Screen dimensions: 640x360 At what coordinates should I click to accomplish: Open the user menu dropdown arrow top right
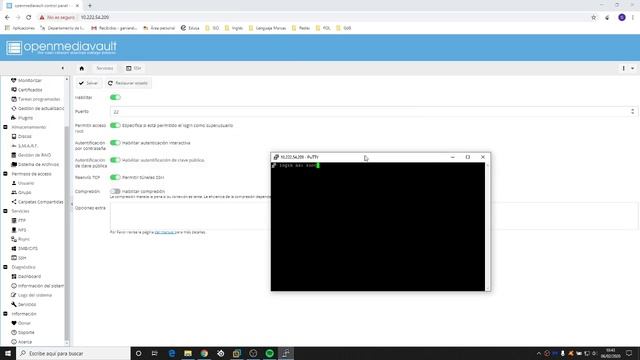[633, 68]
